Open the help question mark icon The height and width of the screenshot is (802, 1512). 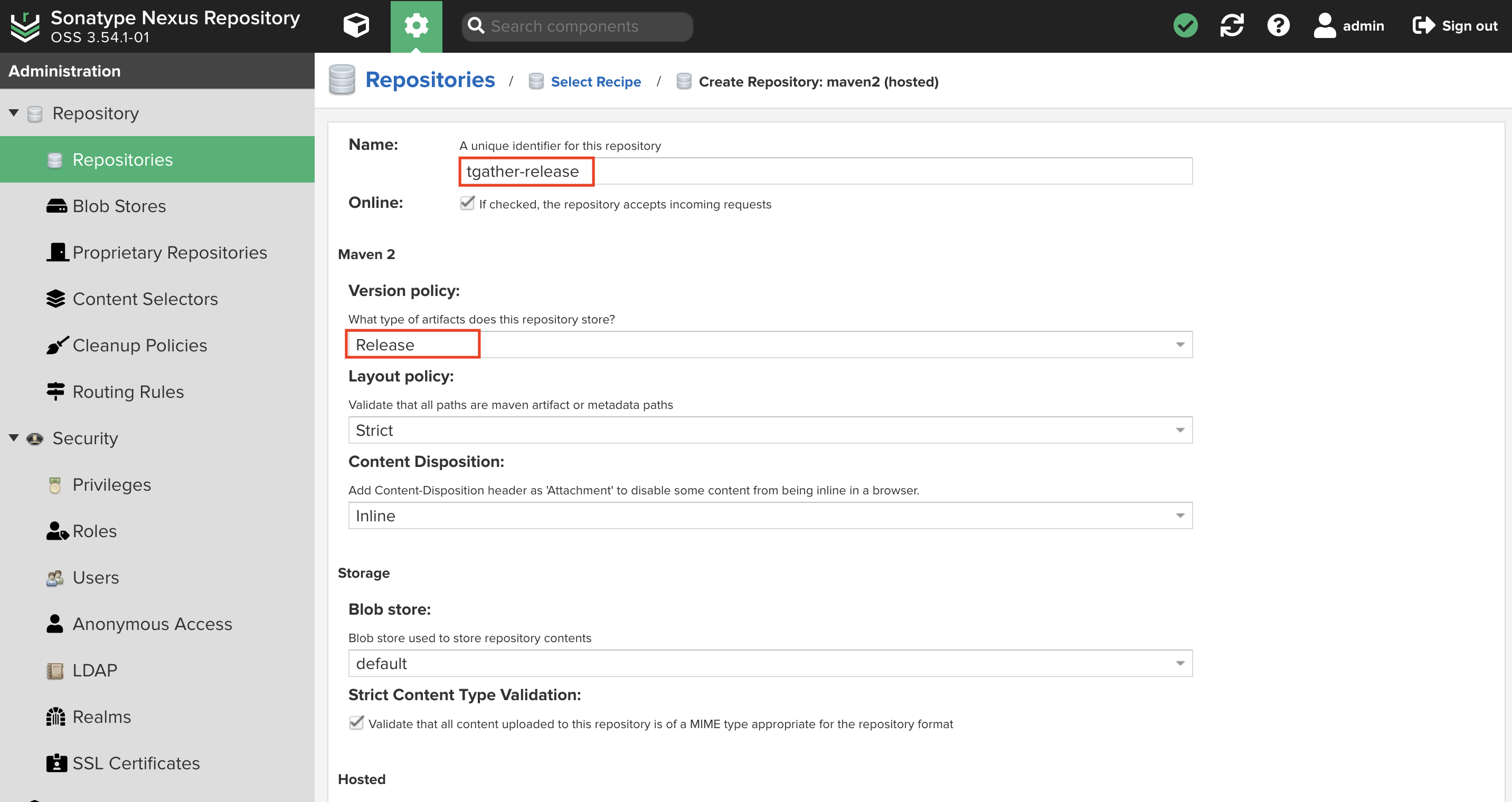[x=1278, y=26]
